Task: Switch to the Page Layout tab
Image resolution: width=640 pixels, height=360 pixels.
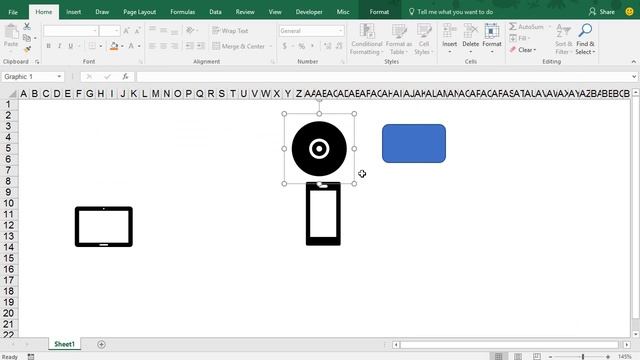Action: [140, 12]
